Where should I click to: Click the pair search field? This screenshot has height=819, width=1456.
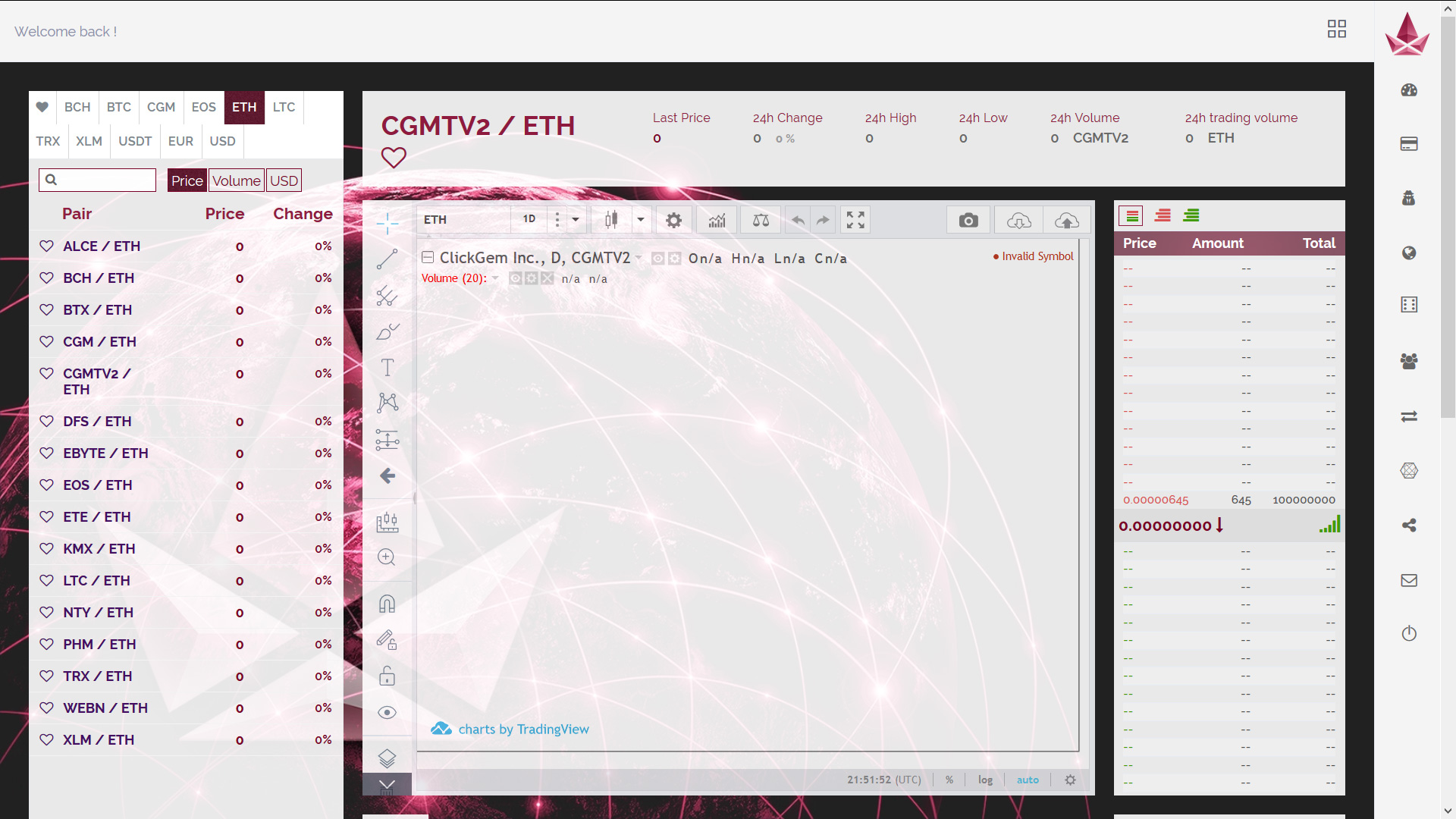point(97,180)
